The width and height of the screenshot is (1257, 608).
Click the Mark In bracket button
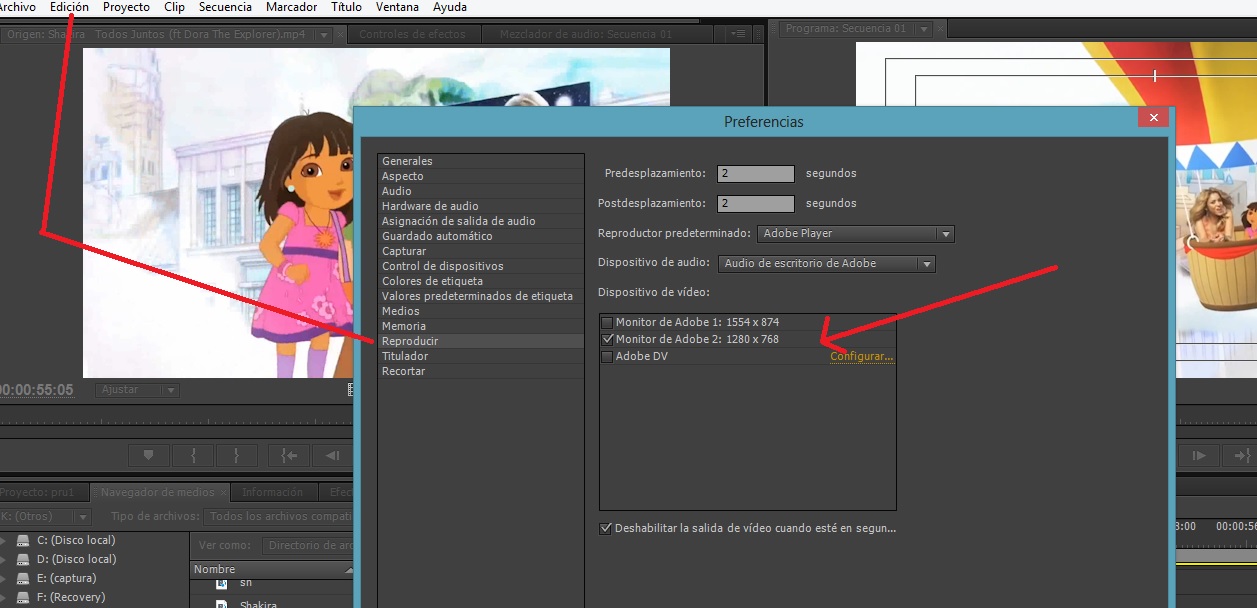pyautogui.click(x=193, y=455)
